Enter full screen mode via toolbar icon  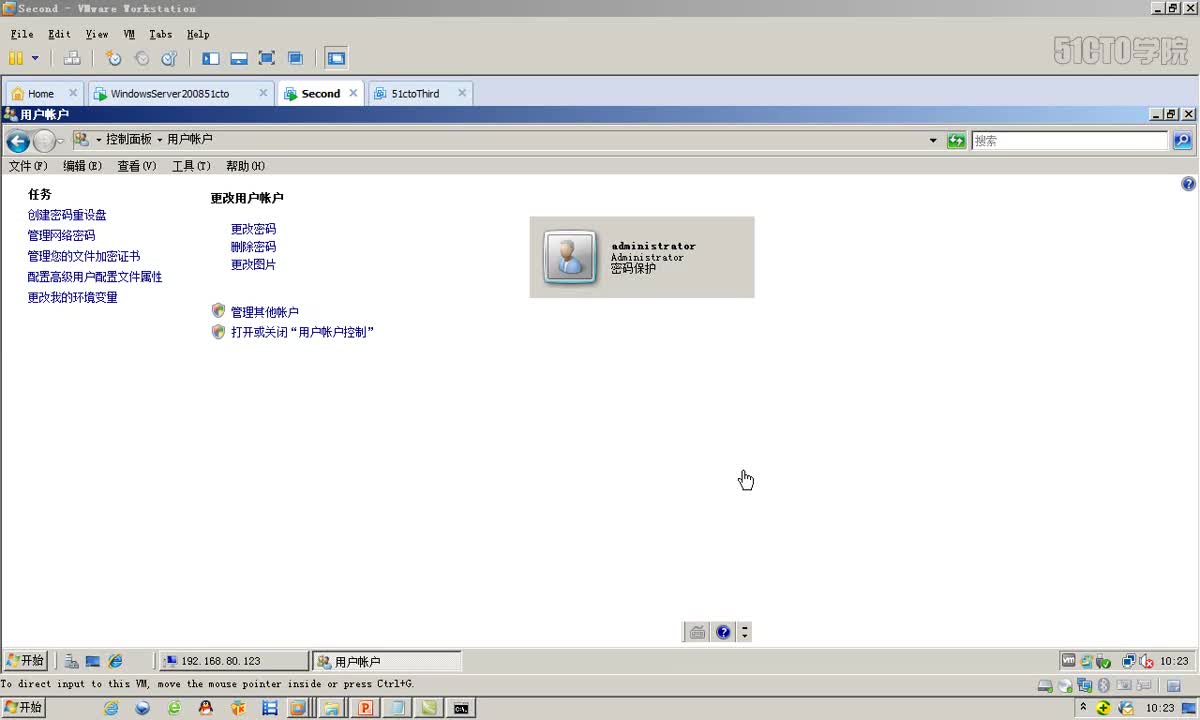click(267, 58)
